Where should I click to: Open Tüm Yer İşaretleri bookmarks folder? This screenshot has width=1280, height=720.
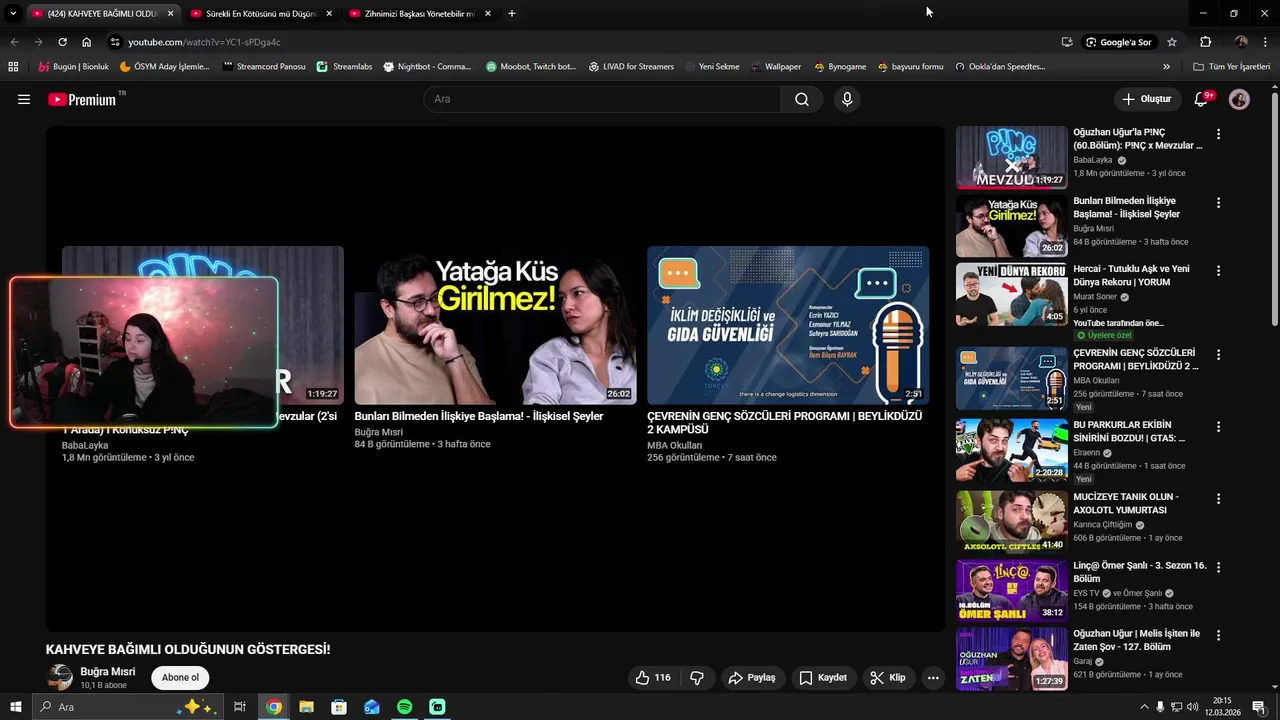point(1232,67)
